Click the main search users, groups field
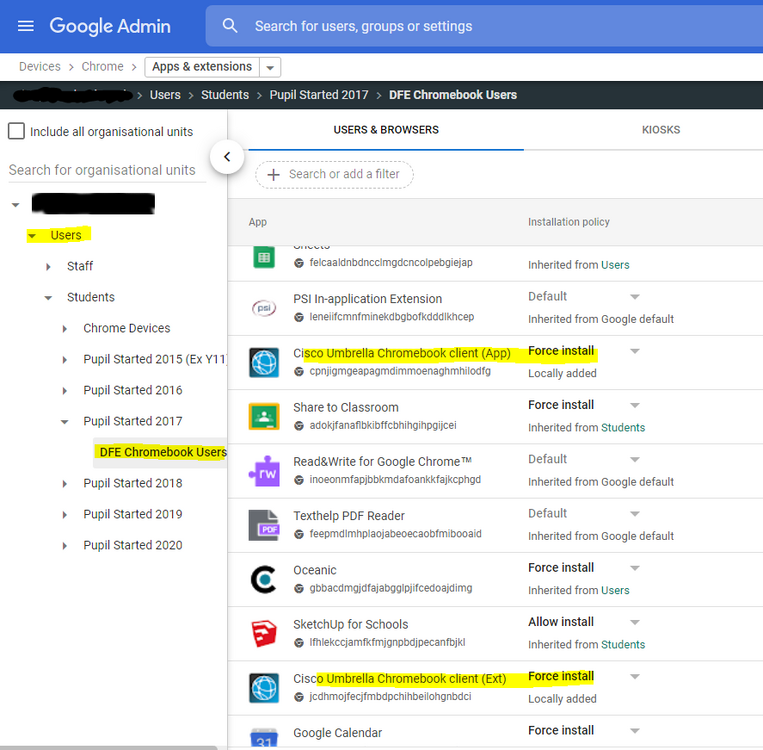 (x=484, y=26)
